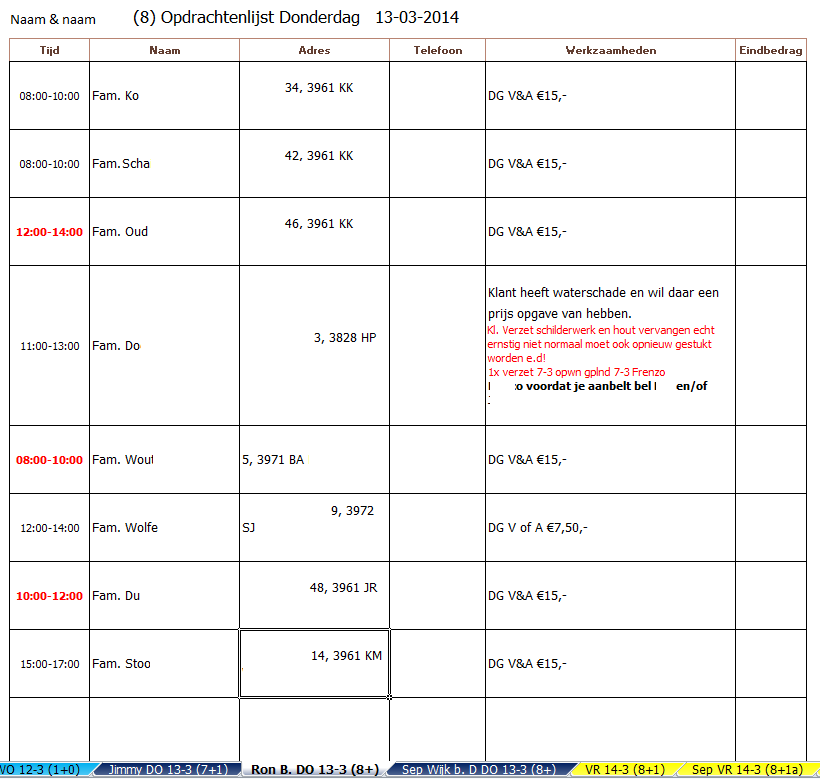Click the Eindbedrag column header
This screenshot has width=820, height=779.
pyautogui.click(x=771, y=50)
